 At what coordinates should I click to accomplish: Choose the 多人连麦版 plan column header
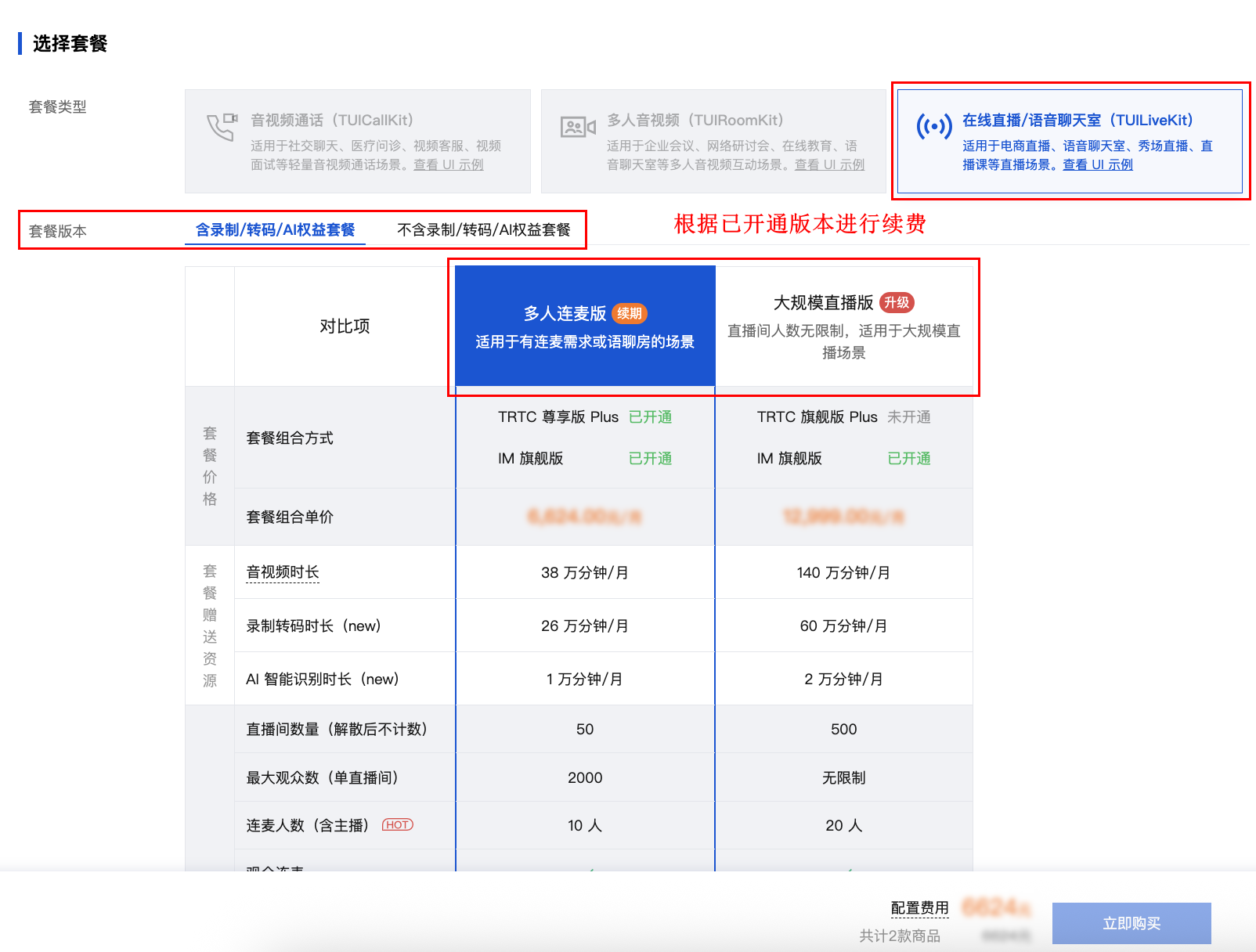coord(584,326)
